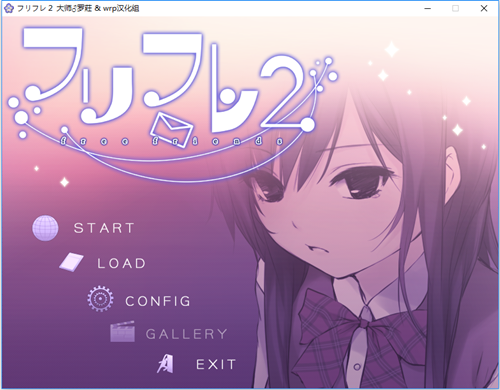500x390 pixels.
Task: Click the window title text in title bar
Action: (78, 8)
